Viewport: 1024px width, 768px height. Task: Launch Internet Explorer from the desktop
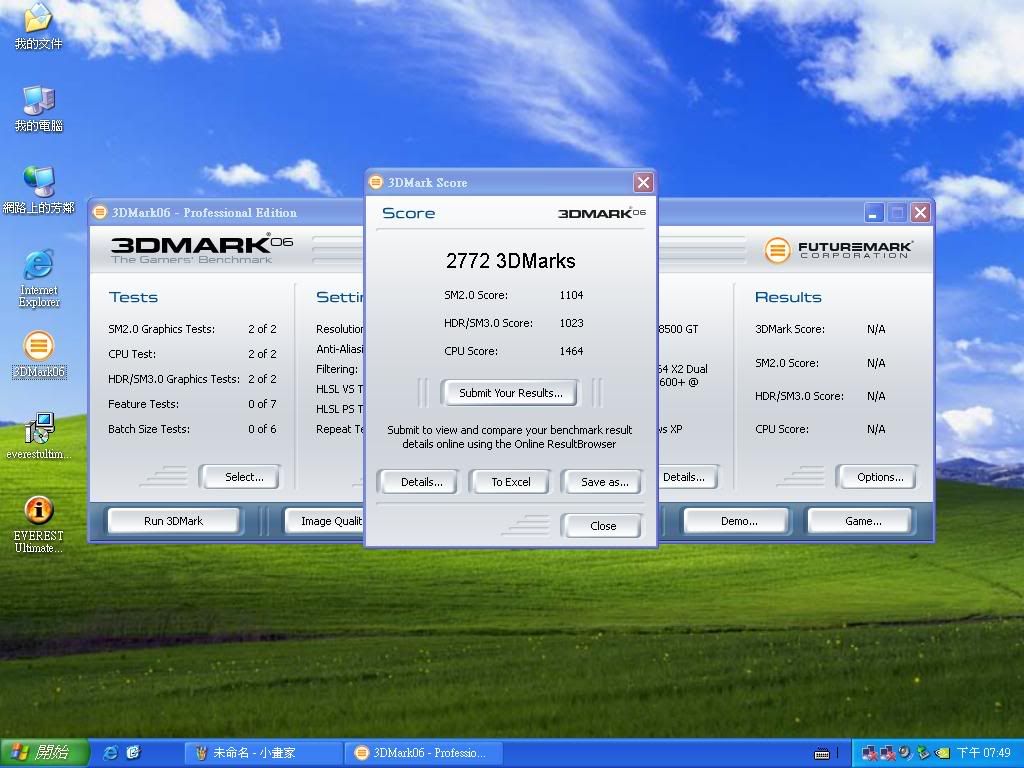pos(39,278)
